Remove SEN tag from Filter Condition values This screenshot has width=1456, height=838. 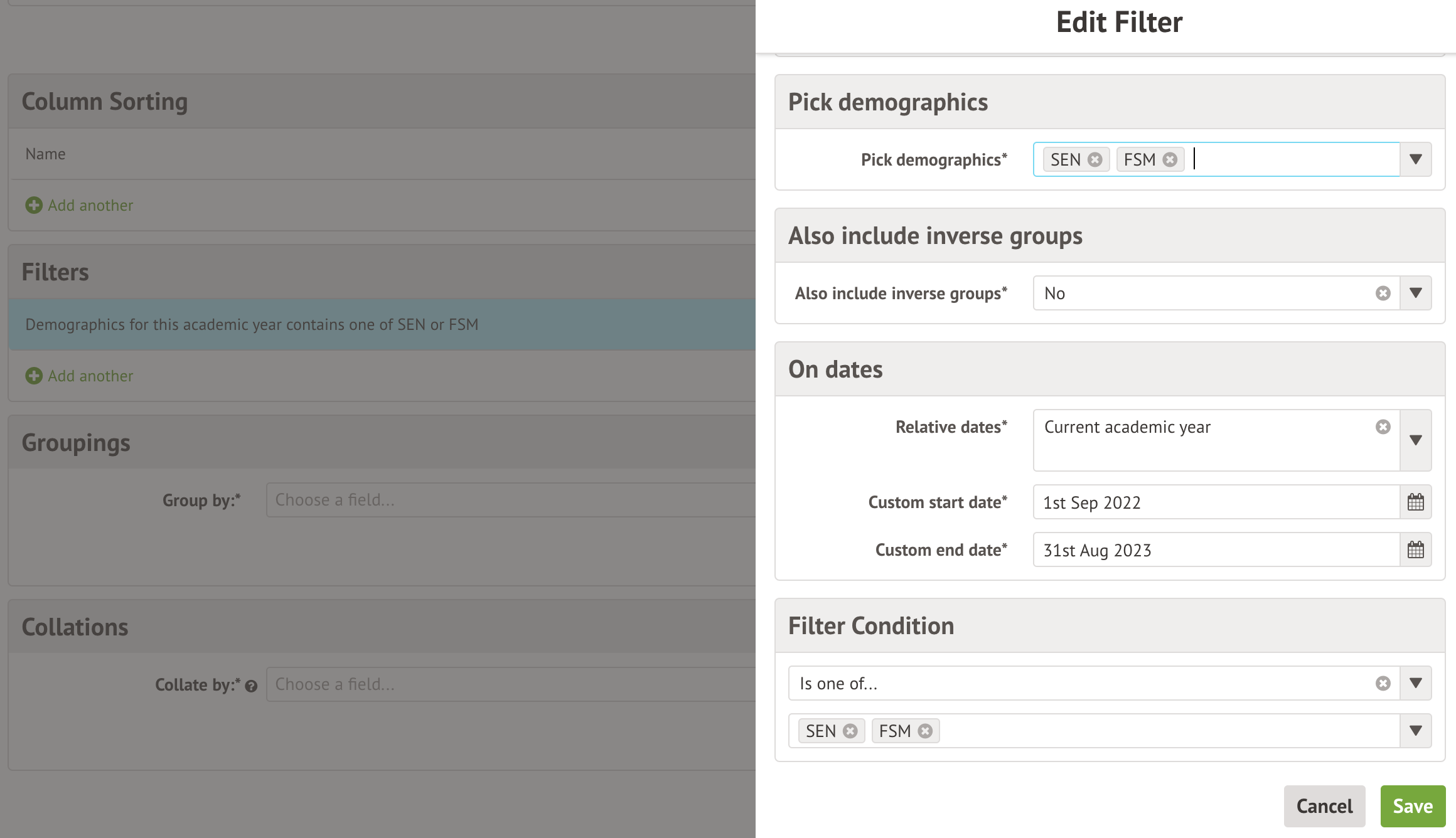(850, 731)
